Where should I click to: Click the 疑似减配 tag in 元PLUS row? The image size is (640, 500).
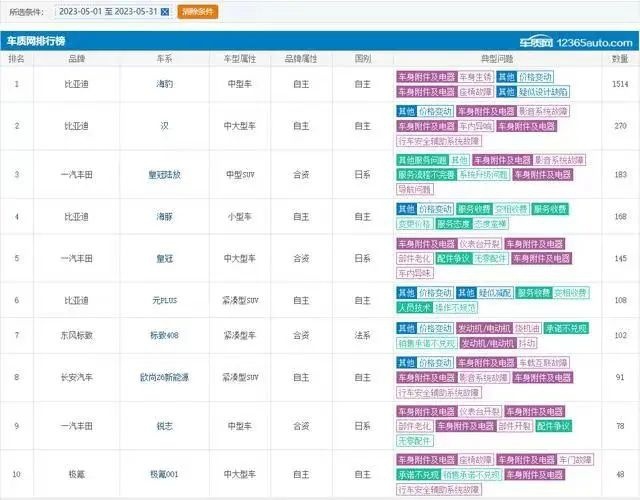pyautogui.click(x=495, y=293)
